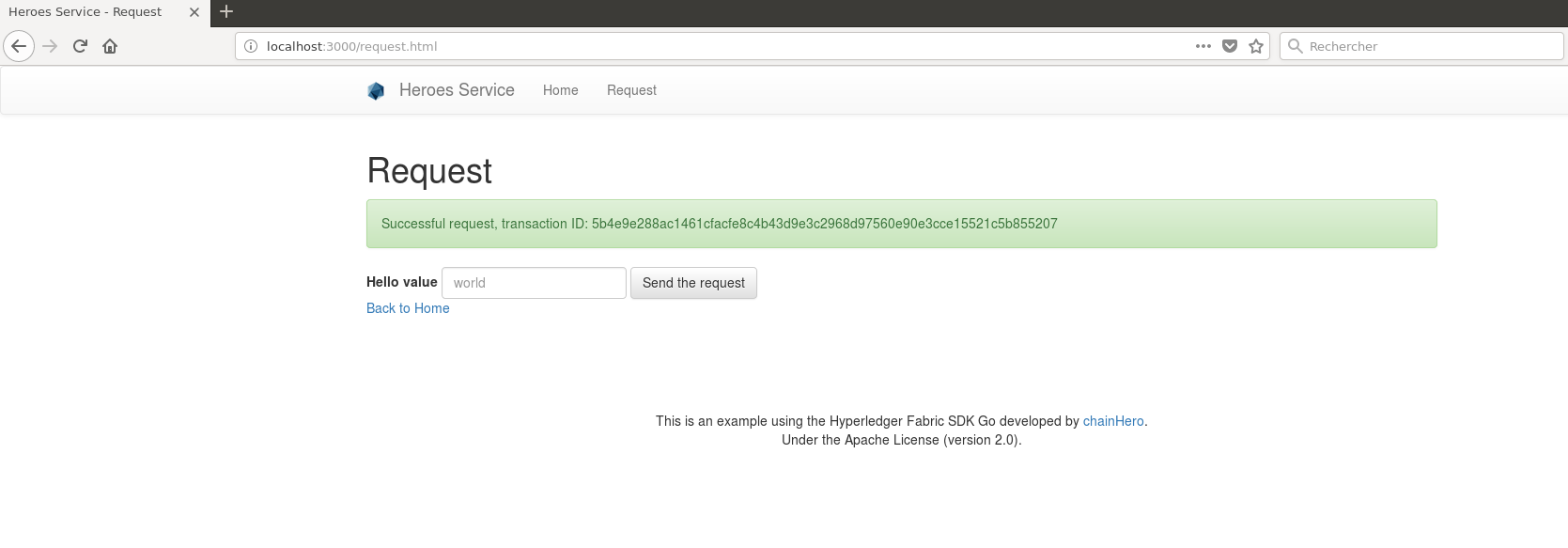Click the Apache License footer text
Screen dimensions: 1568x548
(902, 440)
